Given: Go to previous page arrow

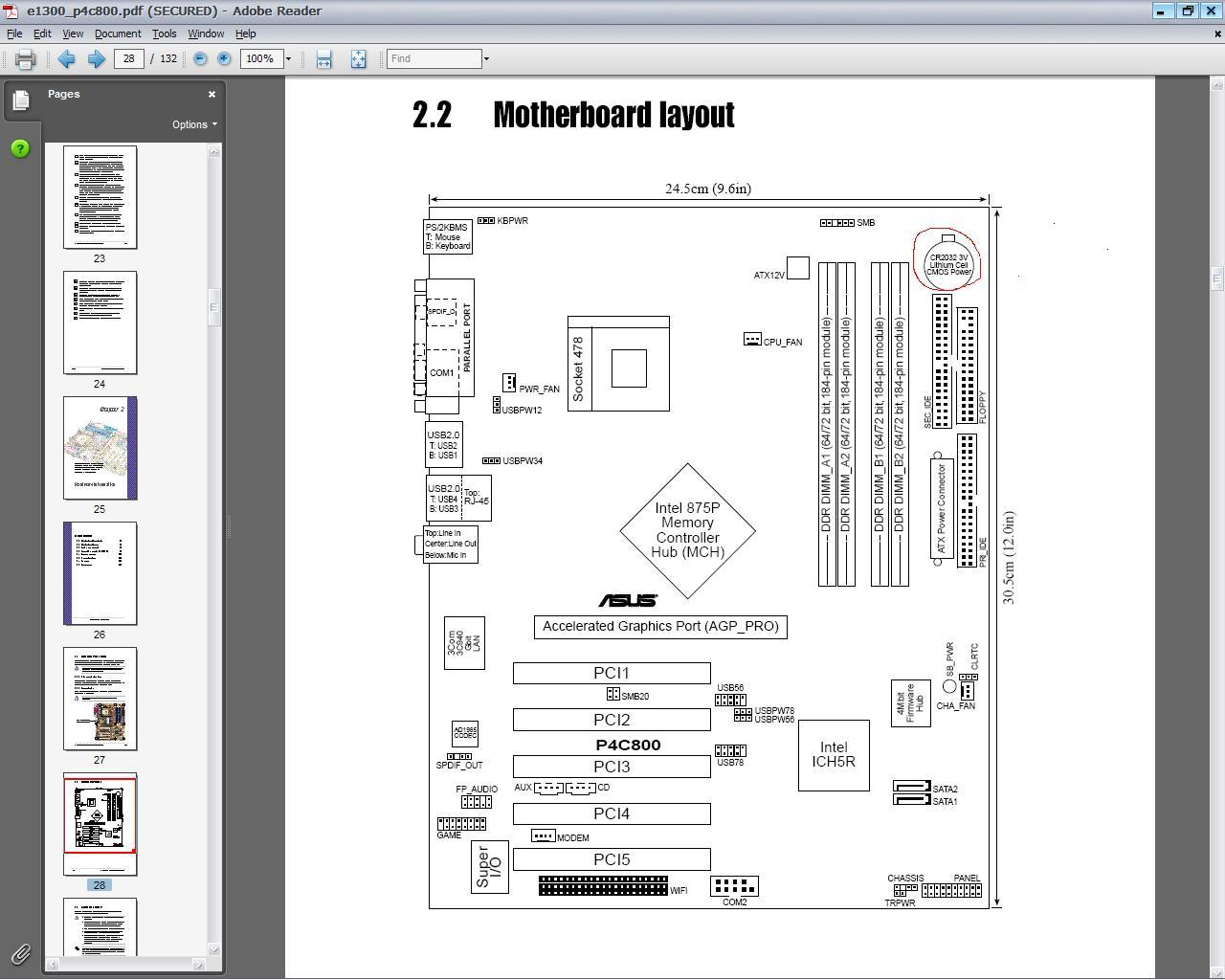Looking at the screenshot, I should (x=66, y=59).
